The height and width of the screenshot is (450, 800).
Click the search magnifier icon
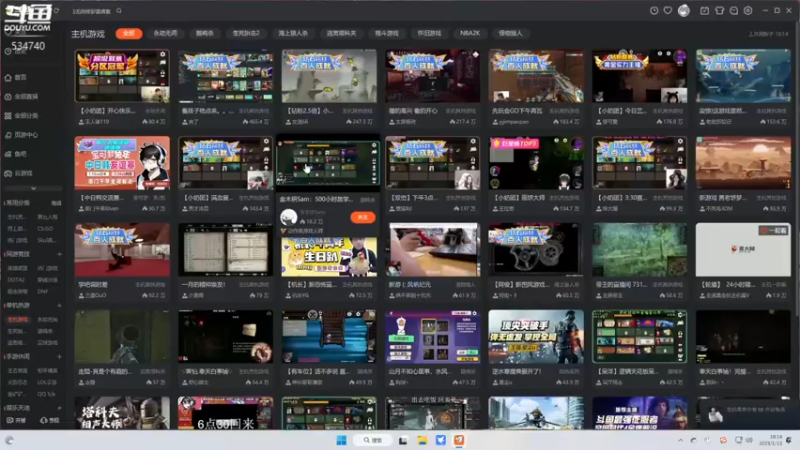click(119, 11)
